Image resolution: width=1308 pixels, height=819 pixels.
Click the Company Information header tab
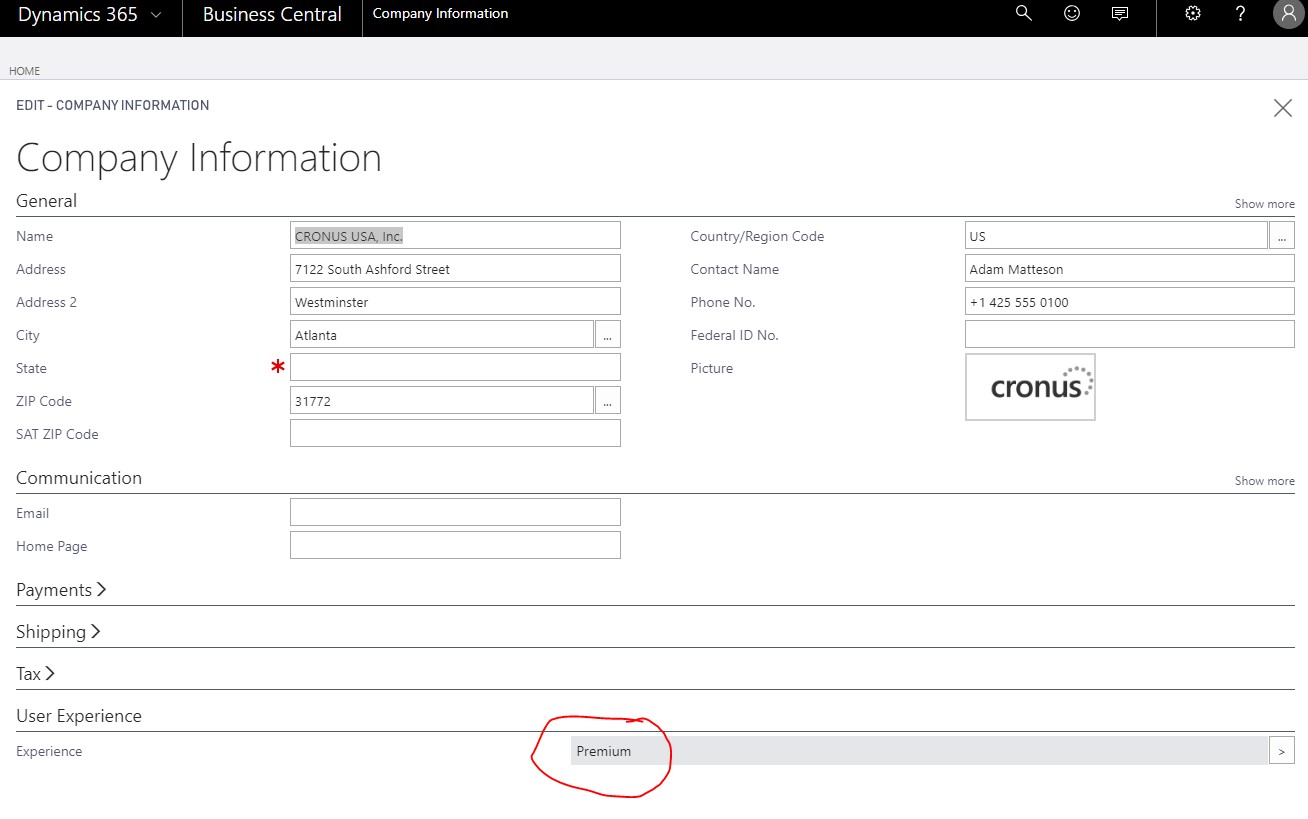click(x=440, y=14)
